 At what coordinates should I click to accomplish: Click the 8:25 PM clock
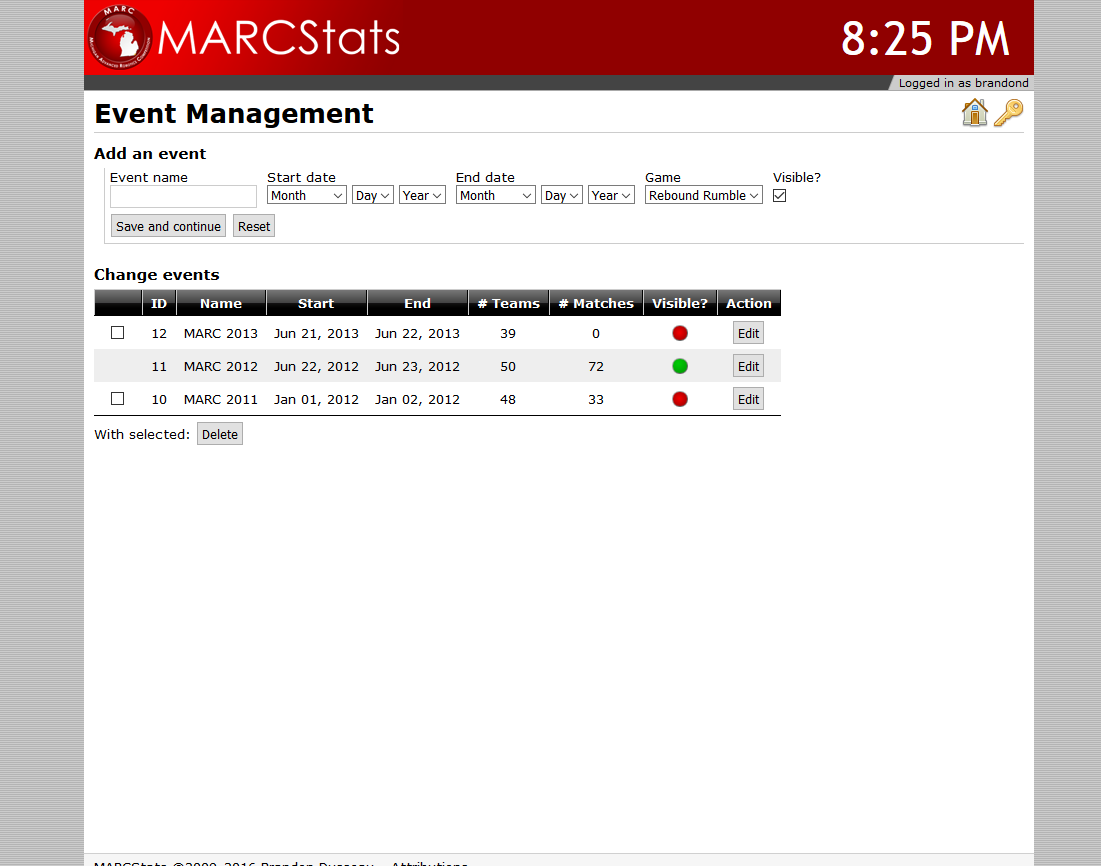pos(925,39)
